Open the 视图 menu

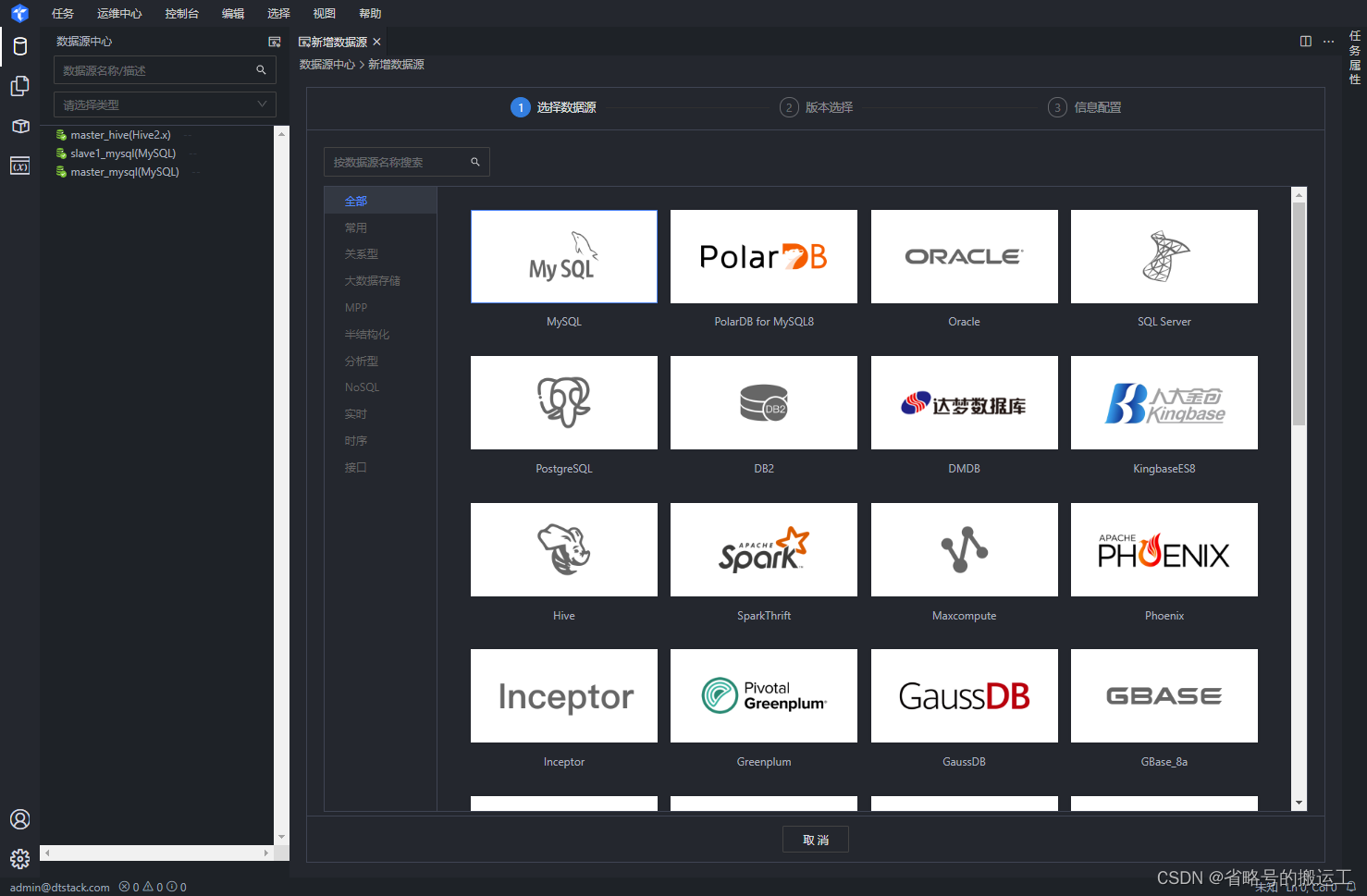[x=324, y=14]
